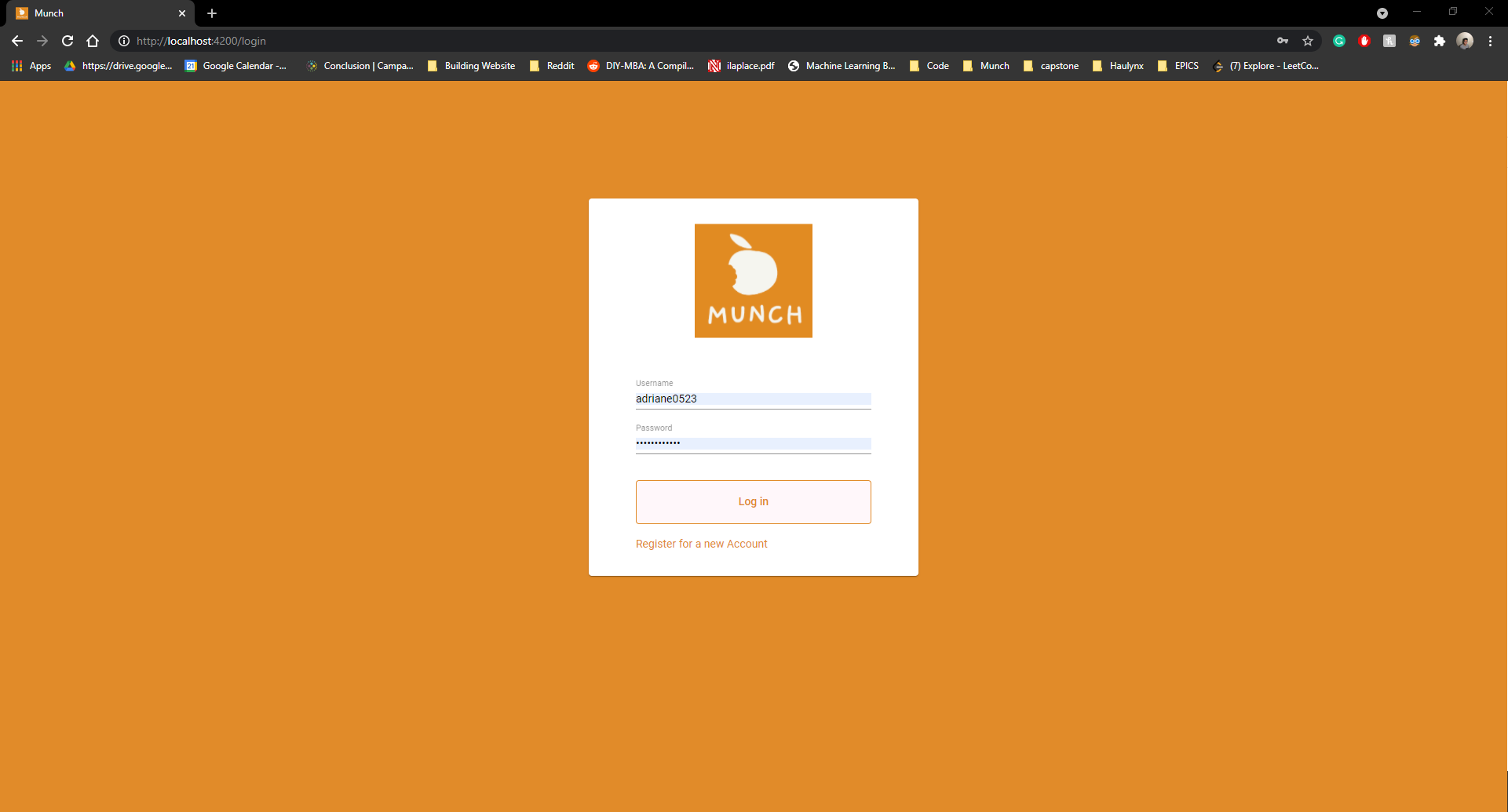Open the Apps bookmarks shortcut
This screenshot has width=1508, height=812.
(31, 66)
